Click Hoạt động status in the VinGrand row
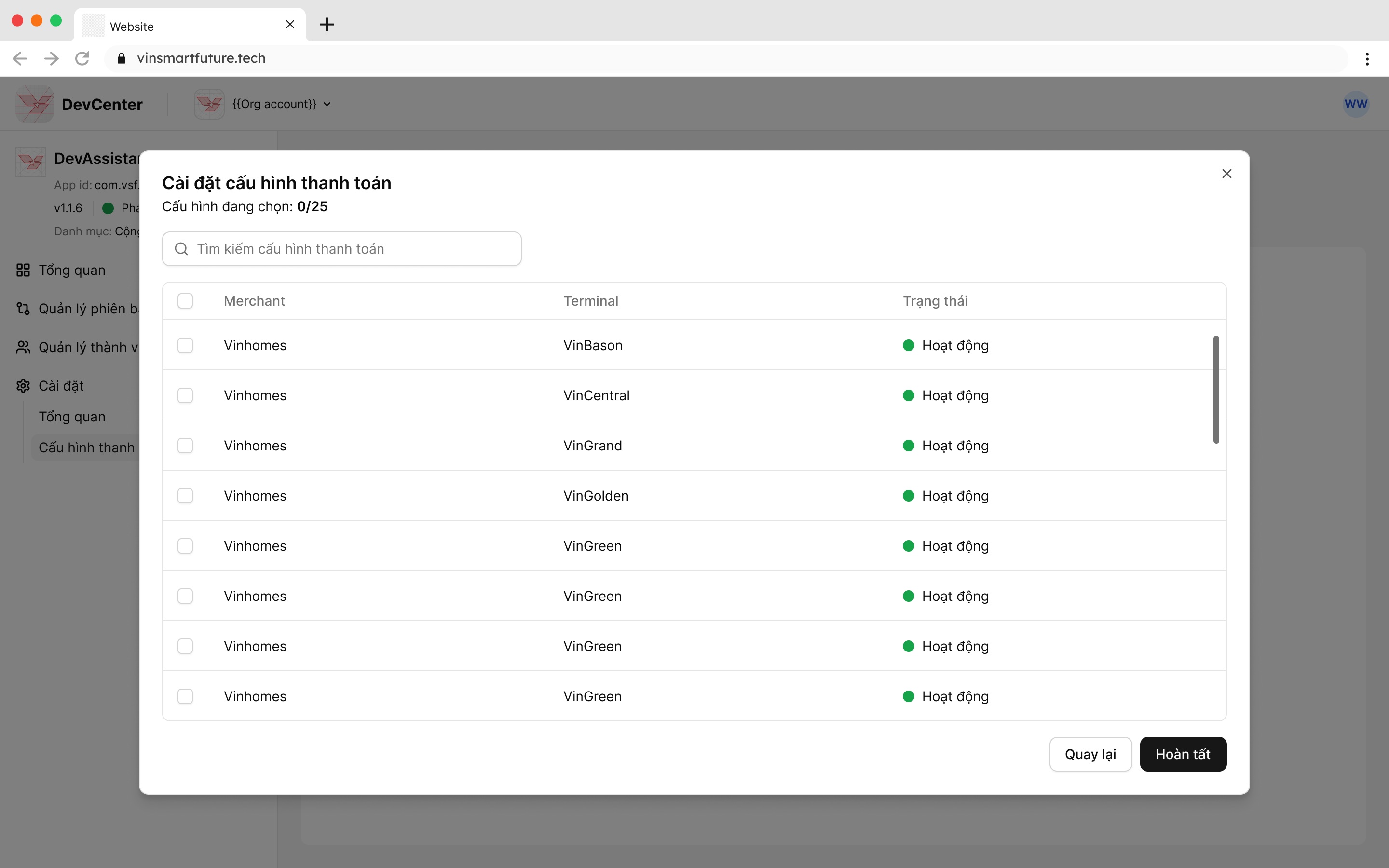 [955, 446]
